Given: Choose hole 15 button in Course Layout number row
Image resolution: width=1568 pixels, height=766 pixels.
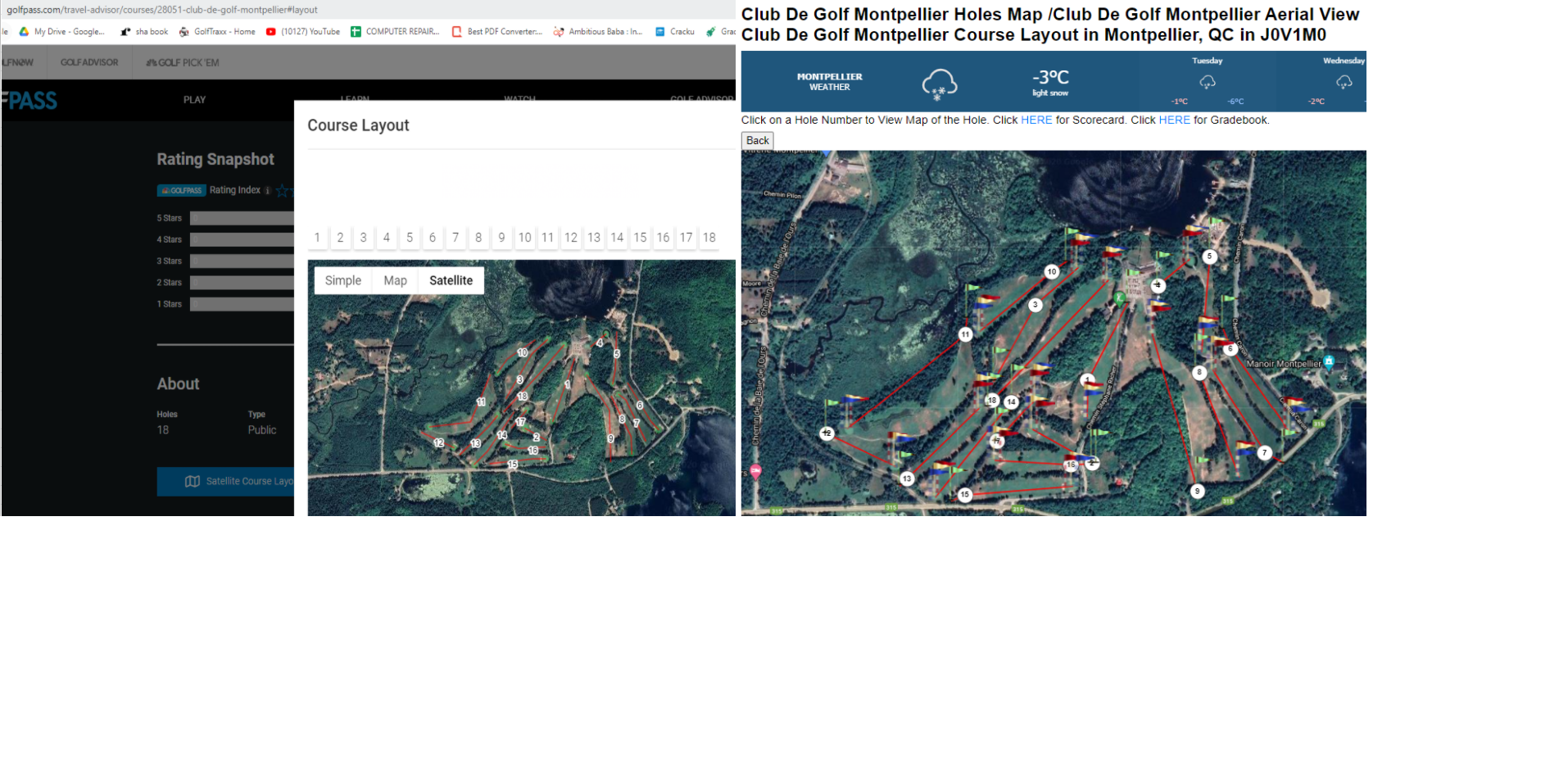Looking at the screenshot, I should 640,238.
